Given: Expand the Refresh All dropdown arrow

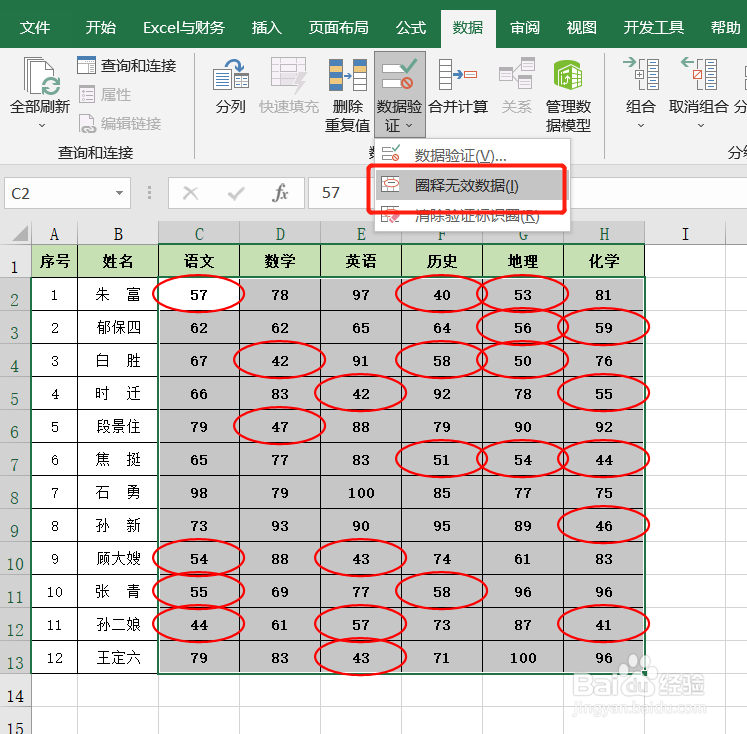Looking at the screenshot, I should click(x=42, y=125).
